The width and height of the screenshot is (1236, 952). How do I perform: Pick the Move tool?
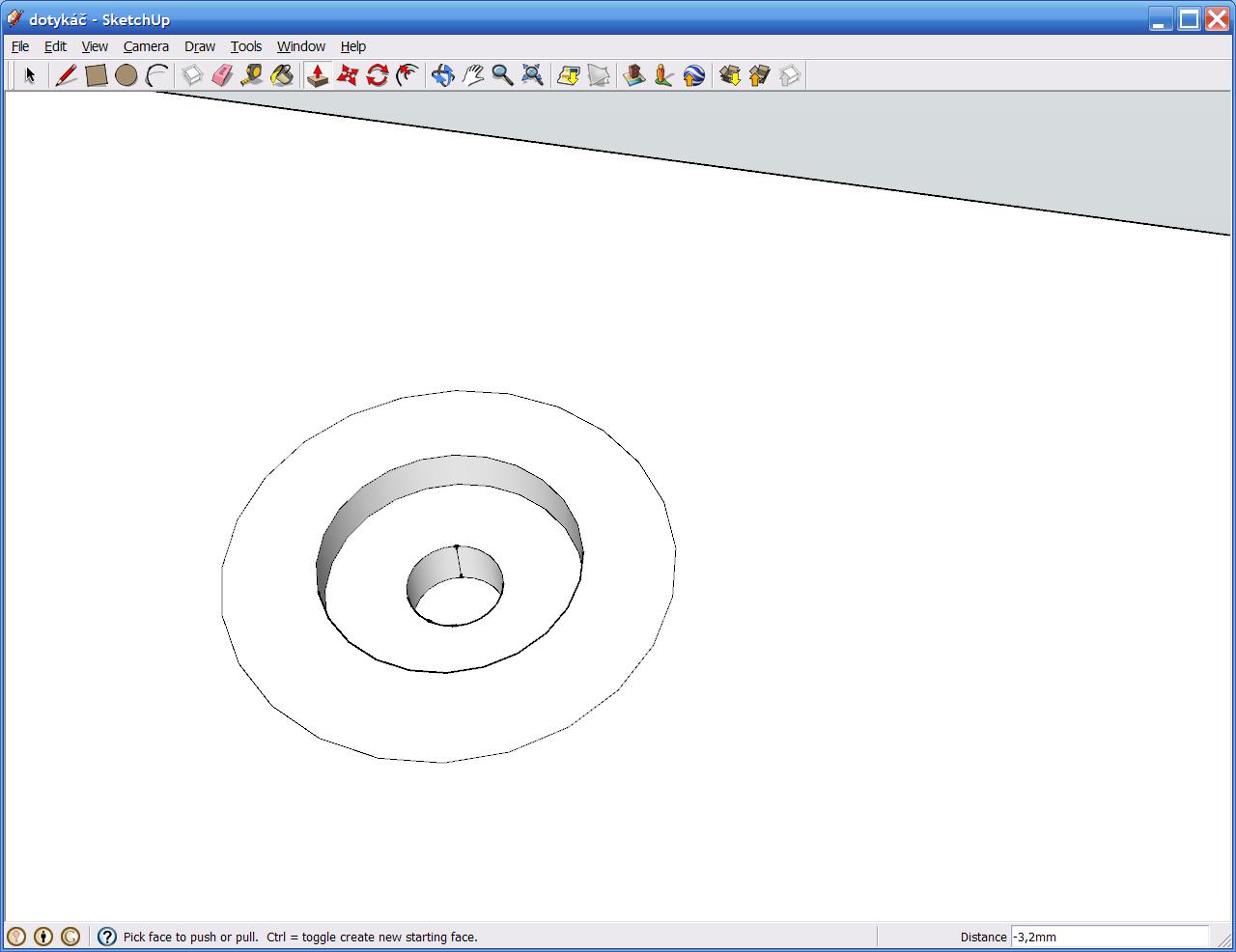pos(348,75)
